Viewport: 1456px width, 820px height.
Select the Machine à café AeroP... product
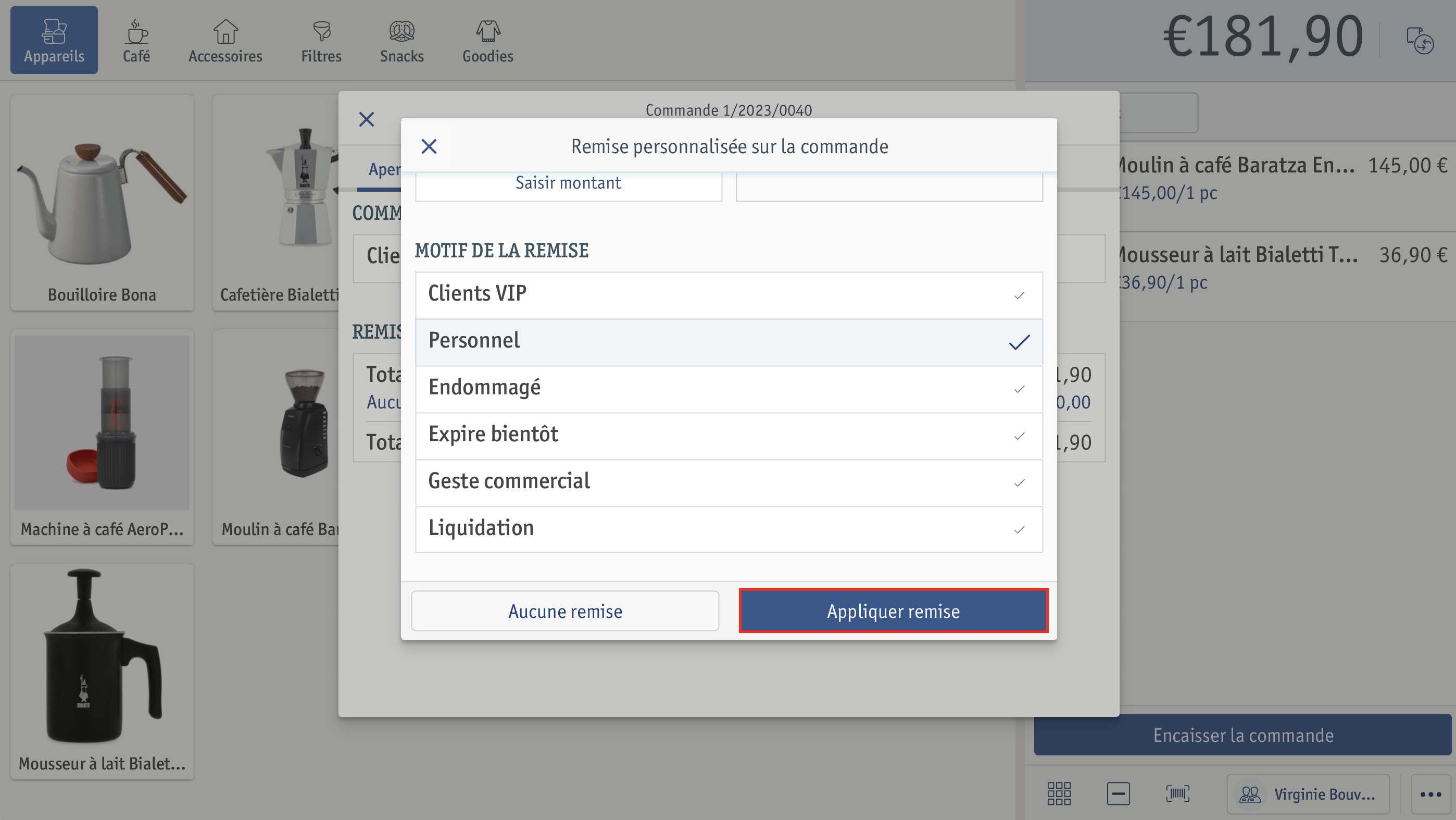102,438
